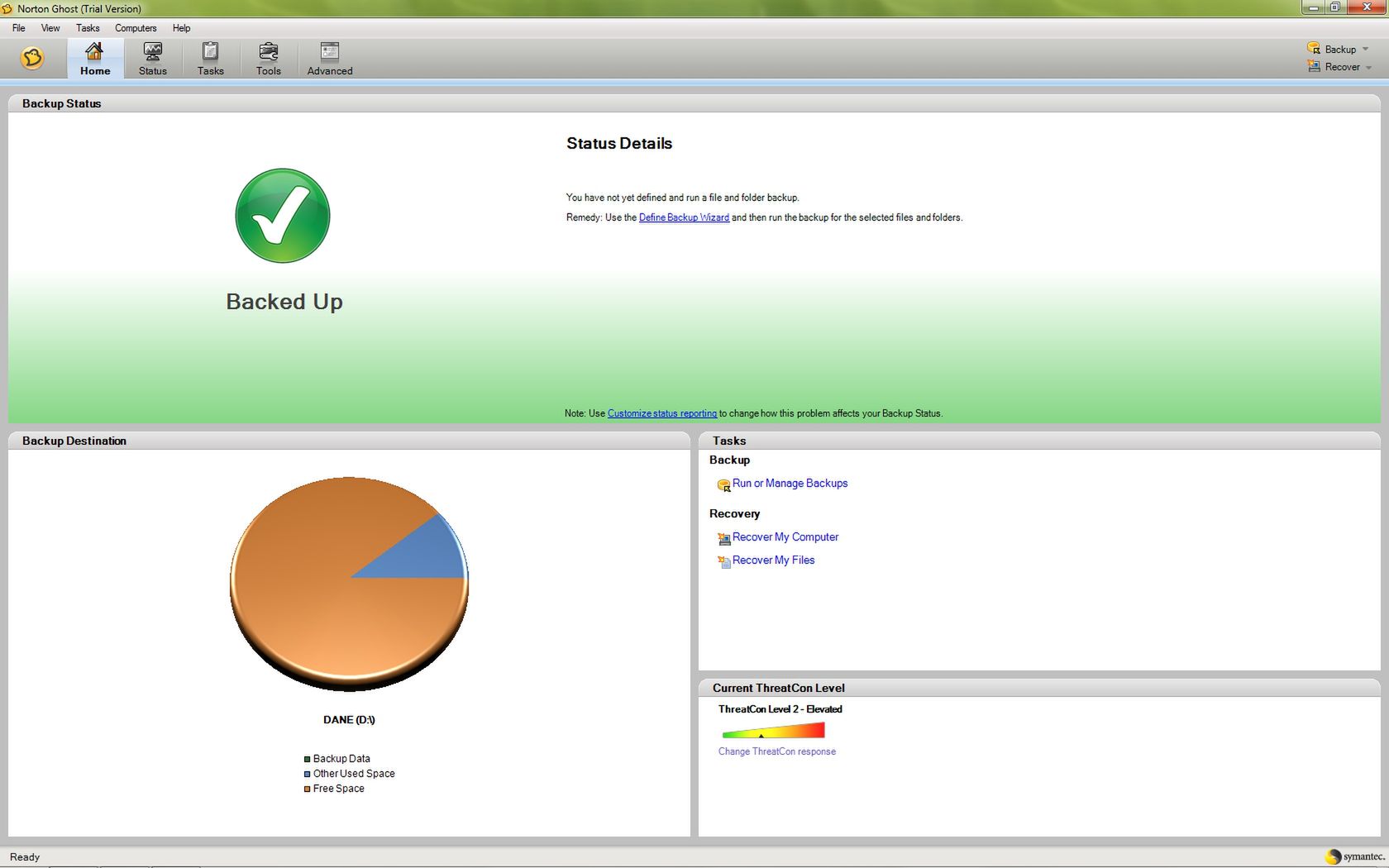Open the Help menu

coord(181,28)
